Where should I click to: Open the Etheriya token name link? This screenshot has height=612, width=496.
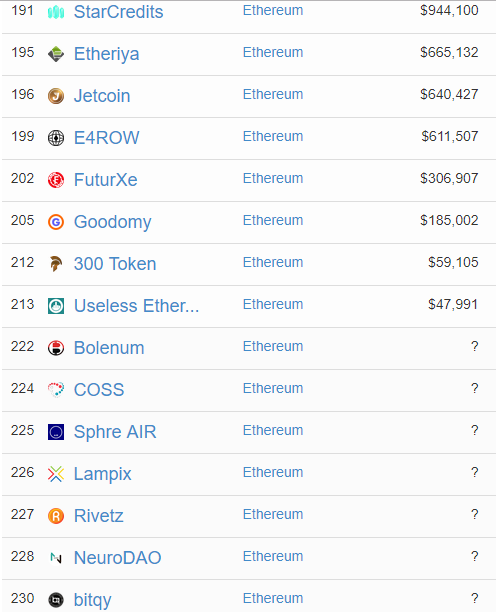107,54
